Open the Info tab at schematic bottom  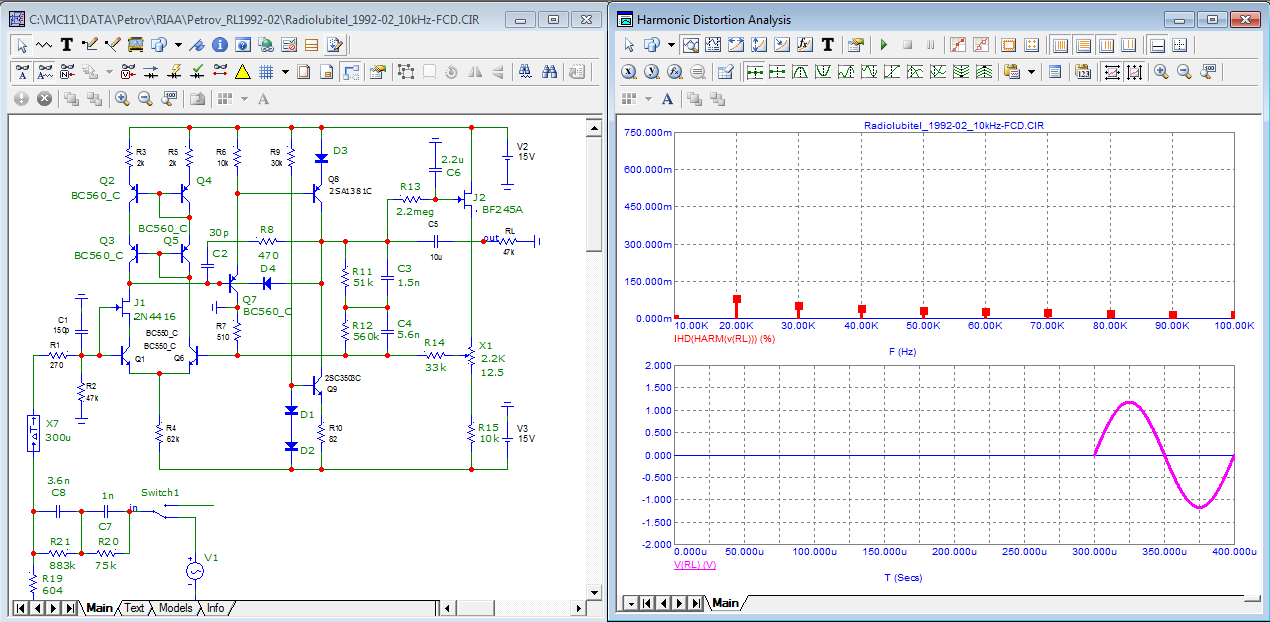click(216, 608)
